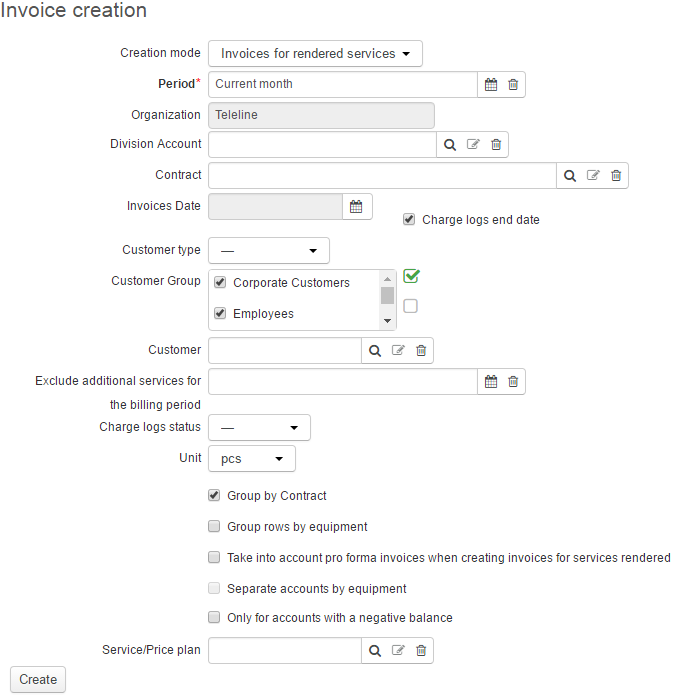Open the Creation mode dropdown
This screenshot has height=695, width=675.
(315, 54)
